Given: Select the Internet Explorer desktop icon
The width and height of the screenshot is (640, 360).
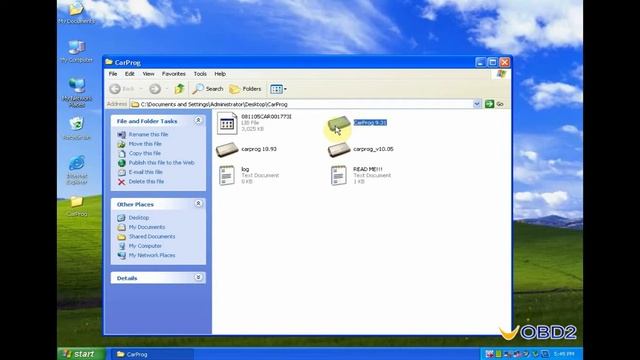Looking at the screenshot, I should [x=76, y=169].
